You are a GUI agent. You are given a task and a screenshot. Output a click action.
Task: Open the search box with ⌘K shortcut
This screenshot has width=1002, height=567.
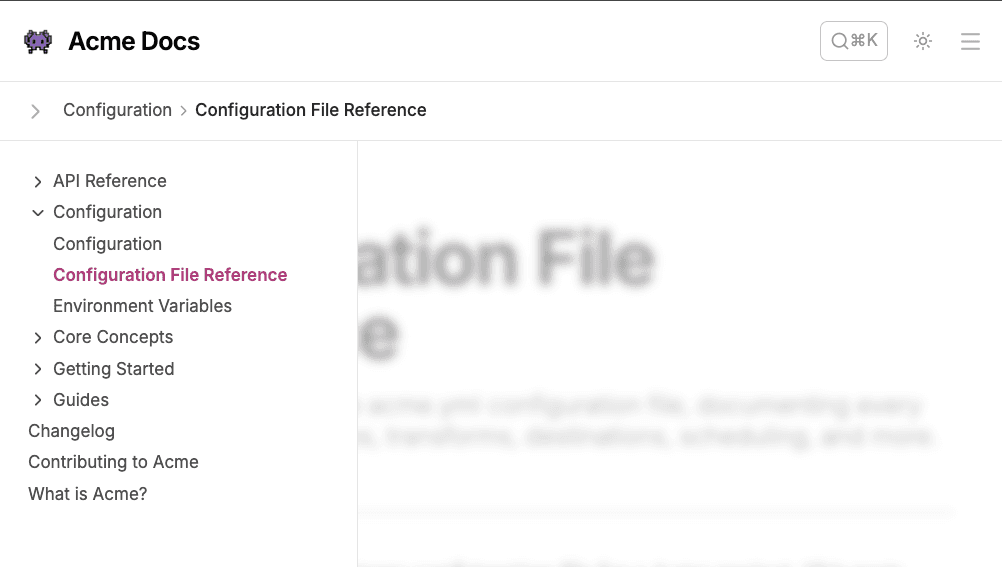coord(853,41)
